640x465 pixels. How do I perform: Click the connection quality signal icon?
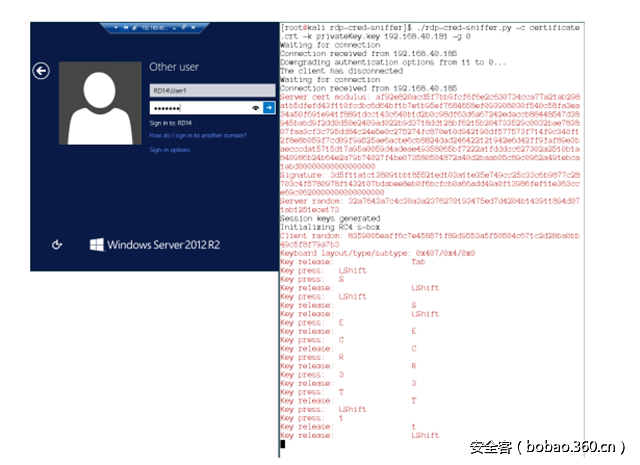pyautogui.click(x=134, y=28)
